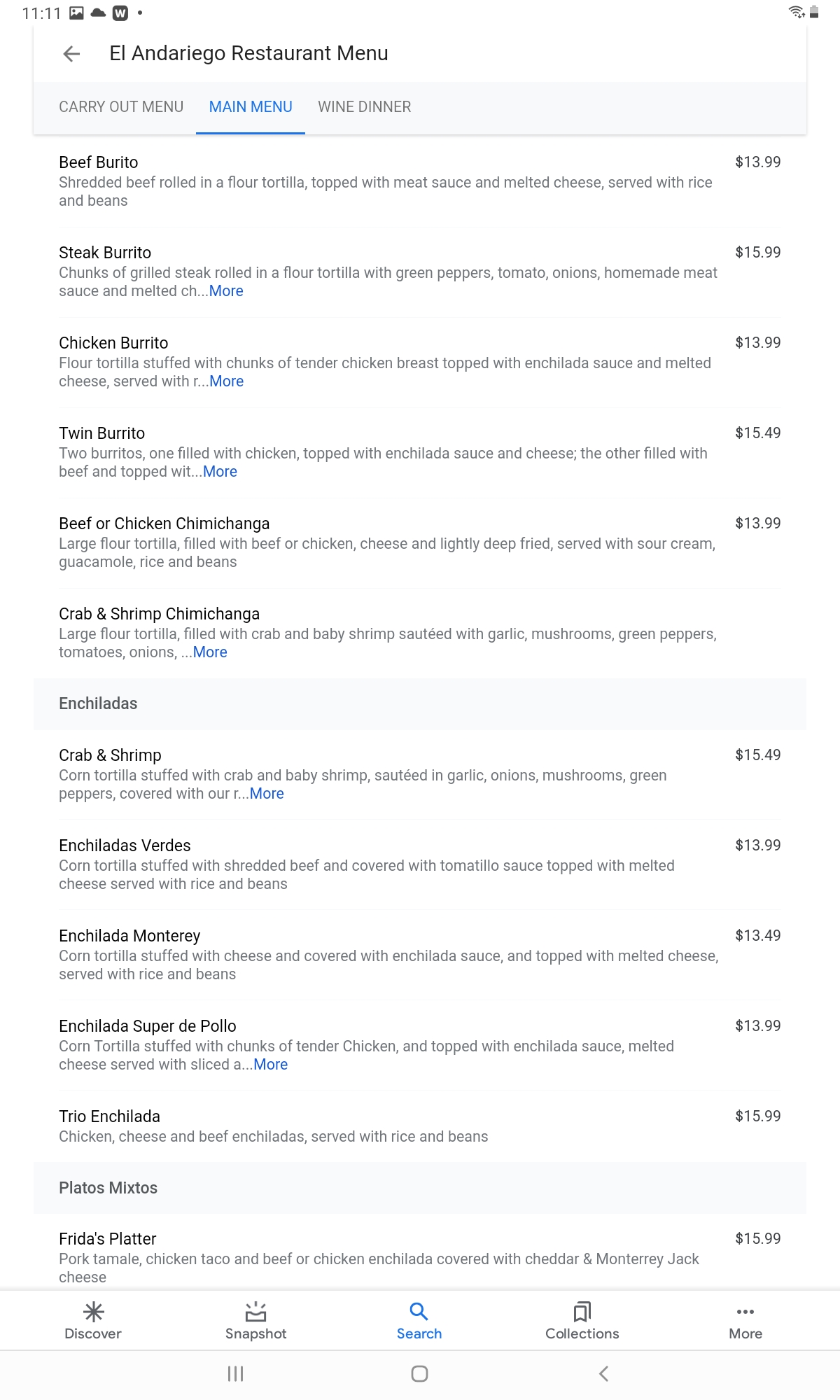Tap the back arrow beside menu title
The width and height of the screenshot is (840, 1400).
coord(71,54)
